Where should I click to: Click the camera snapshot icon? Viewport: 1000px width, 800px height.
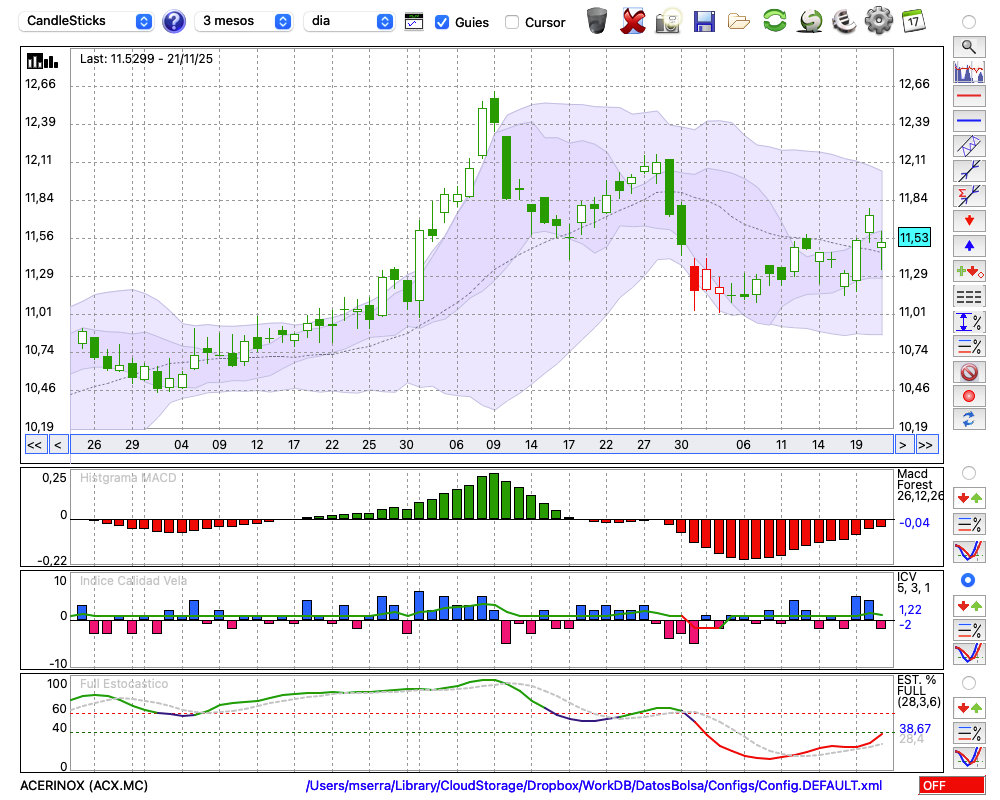(x=668, y=21)
